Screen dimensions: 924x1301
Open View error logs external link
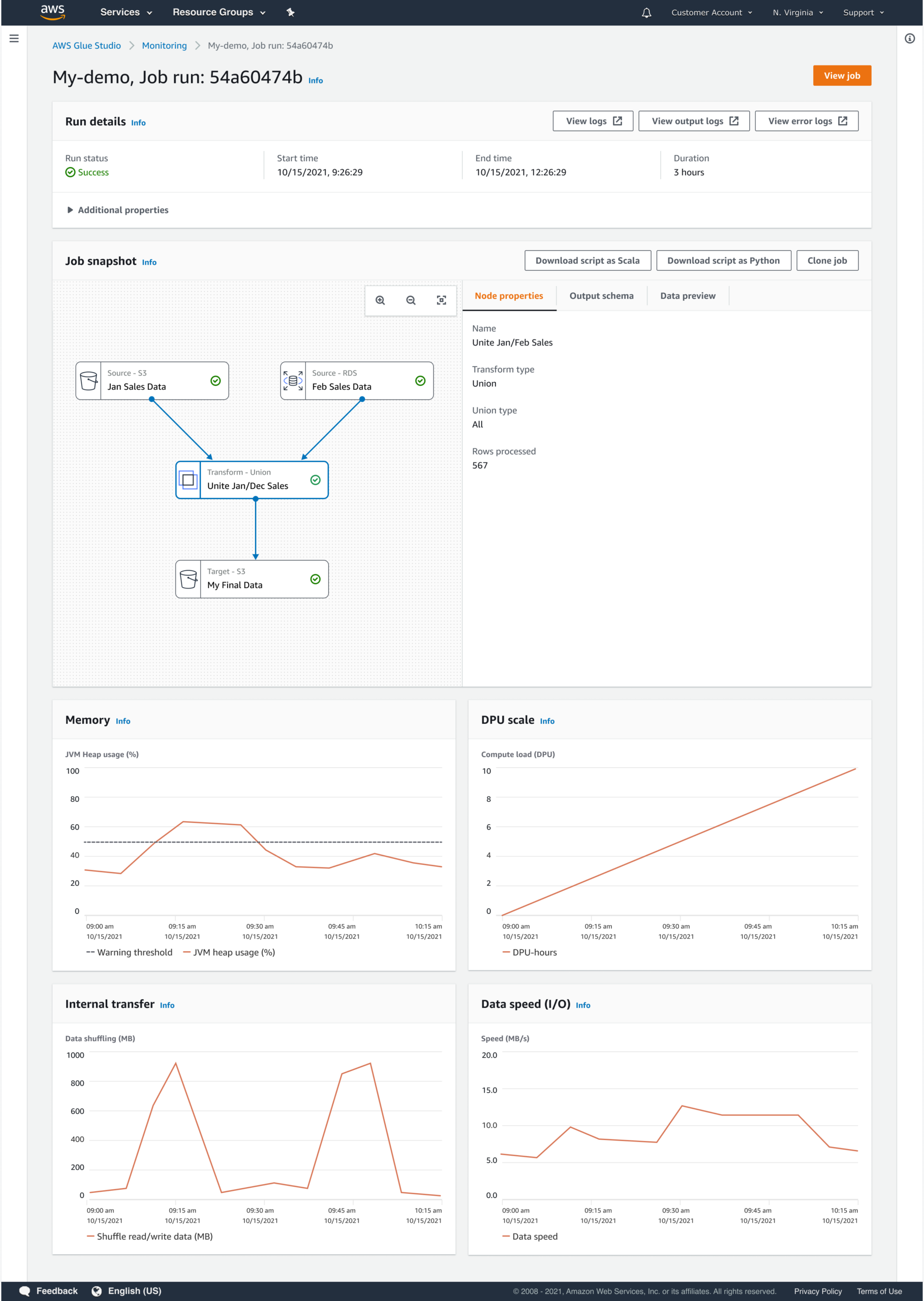pos(806,121)
